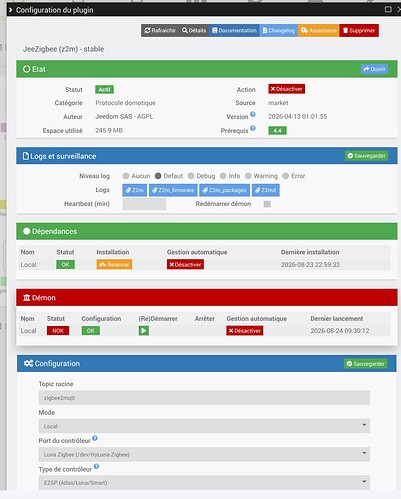Image resolution: width=401 pixels, height=499 pixels.
Task: Open the z2m log
Action: 135,190
